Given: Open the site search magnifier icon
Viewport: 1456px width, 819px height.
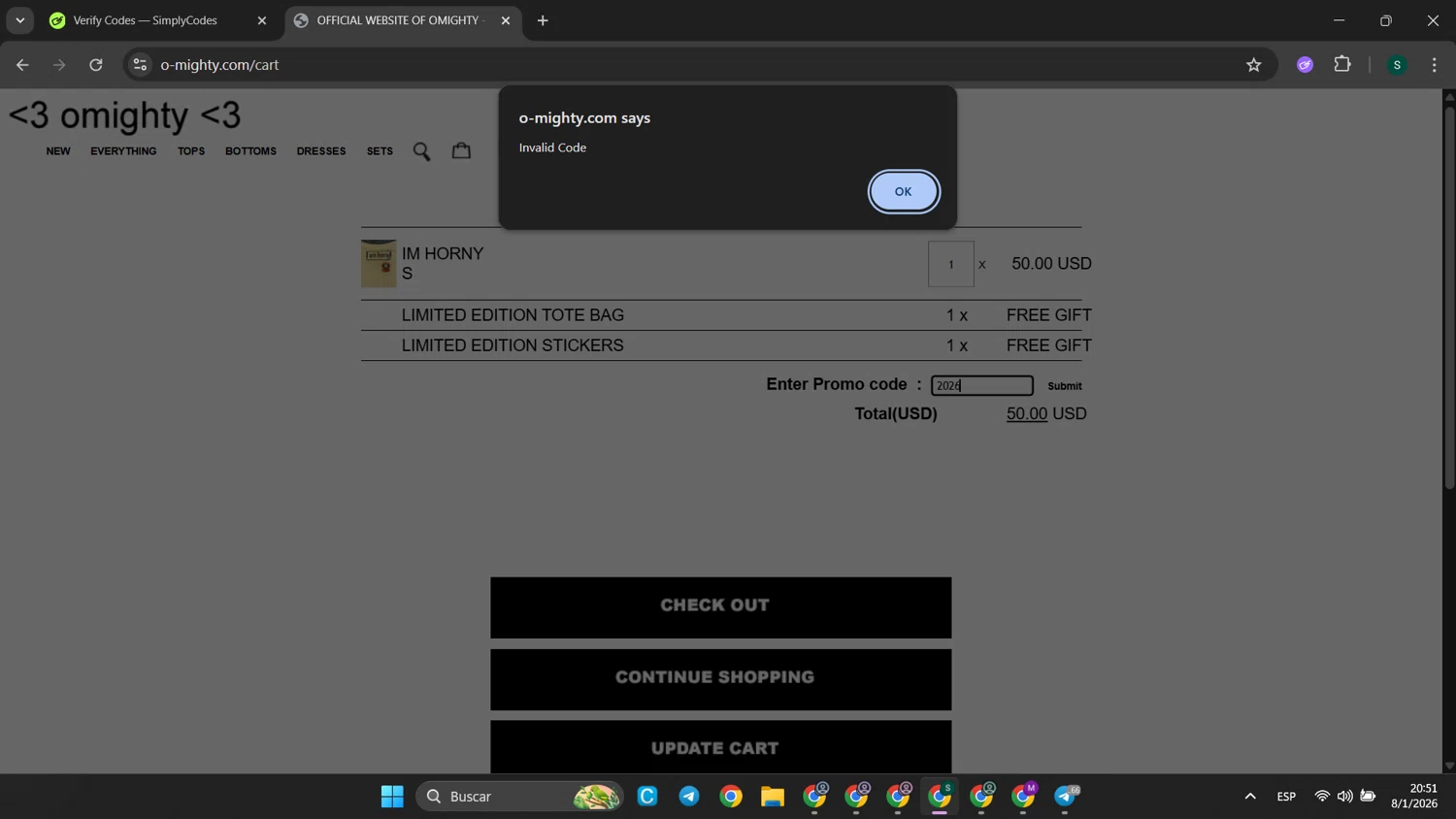Looking at the screenshot, I should coord(421,151).
